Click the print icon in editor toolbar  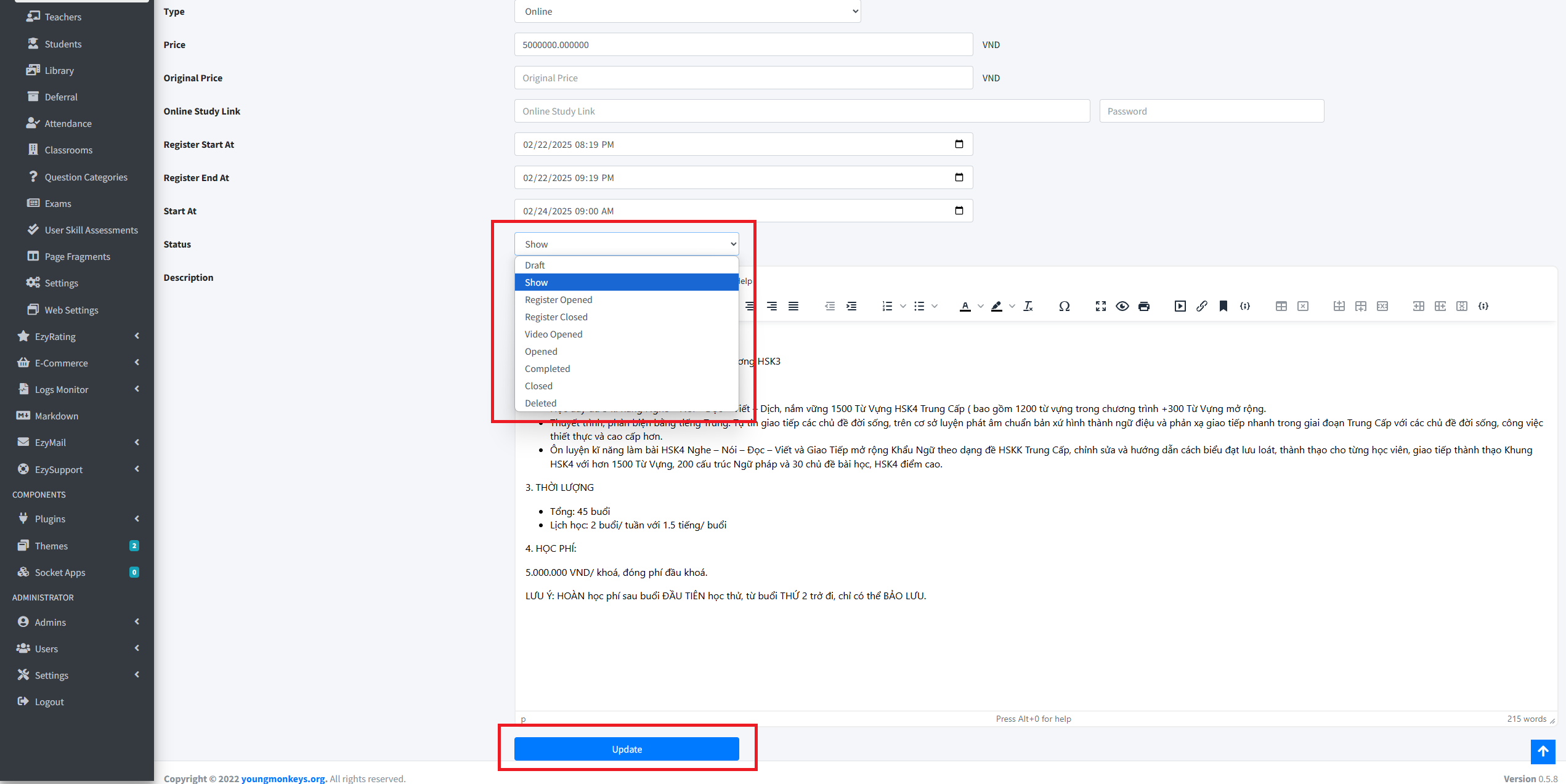point(1143,306)
